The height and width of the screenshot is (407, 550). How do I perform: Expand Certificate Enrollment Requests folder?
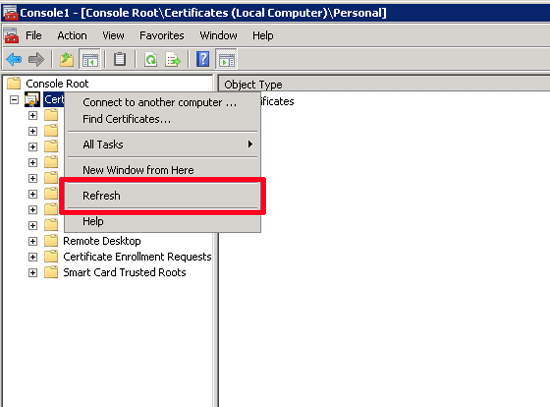coord(33,257)
